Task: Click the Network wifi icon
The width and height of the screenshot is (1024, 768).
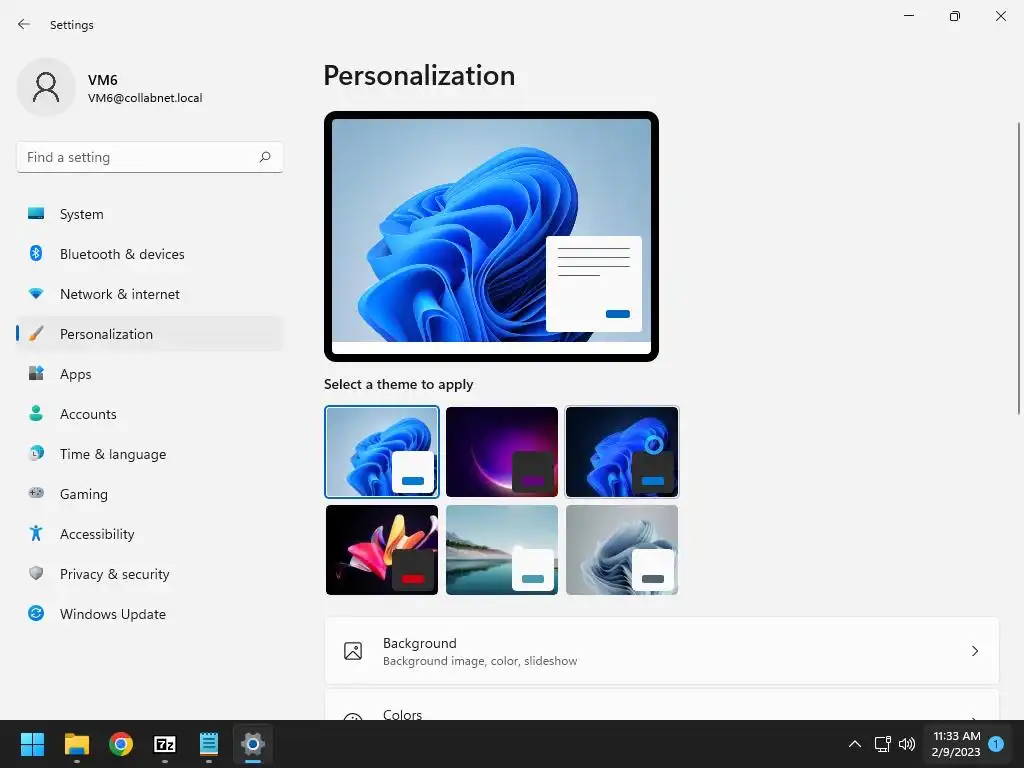Action: [x=36, y=294]
